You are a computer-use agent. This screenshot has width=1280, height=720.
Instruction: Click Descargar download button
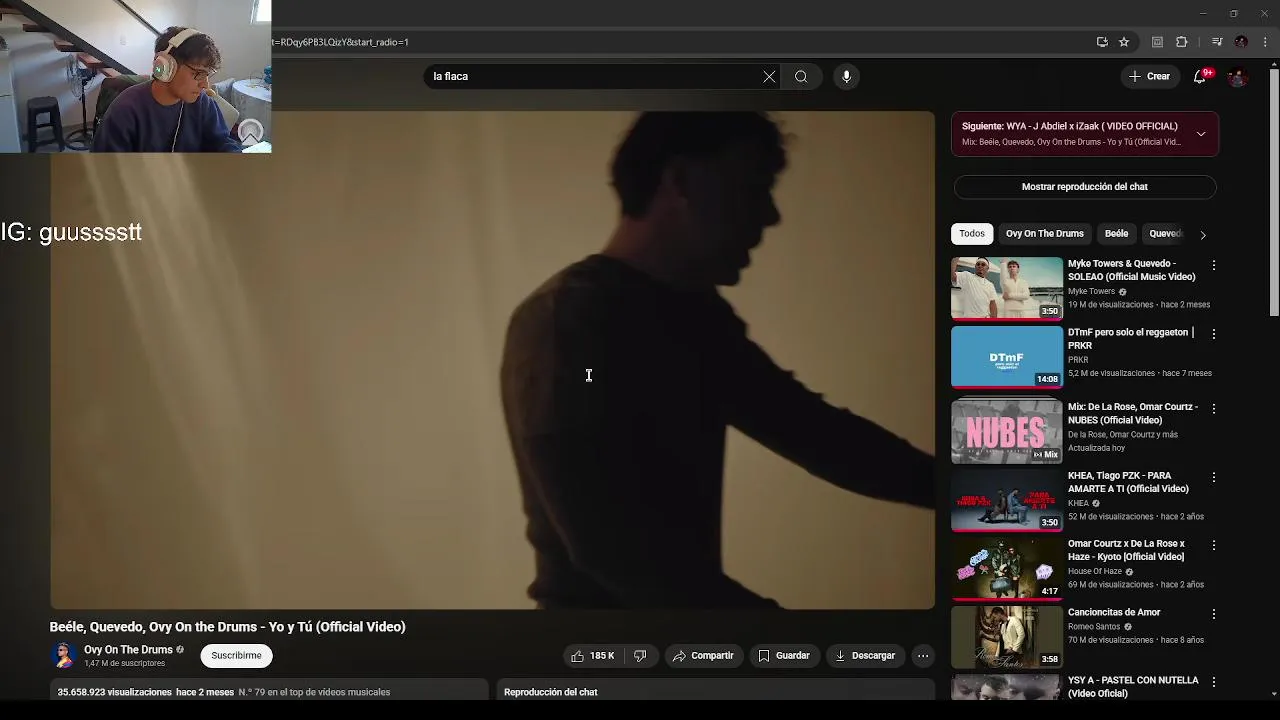866,656
